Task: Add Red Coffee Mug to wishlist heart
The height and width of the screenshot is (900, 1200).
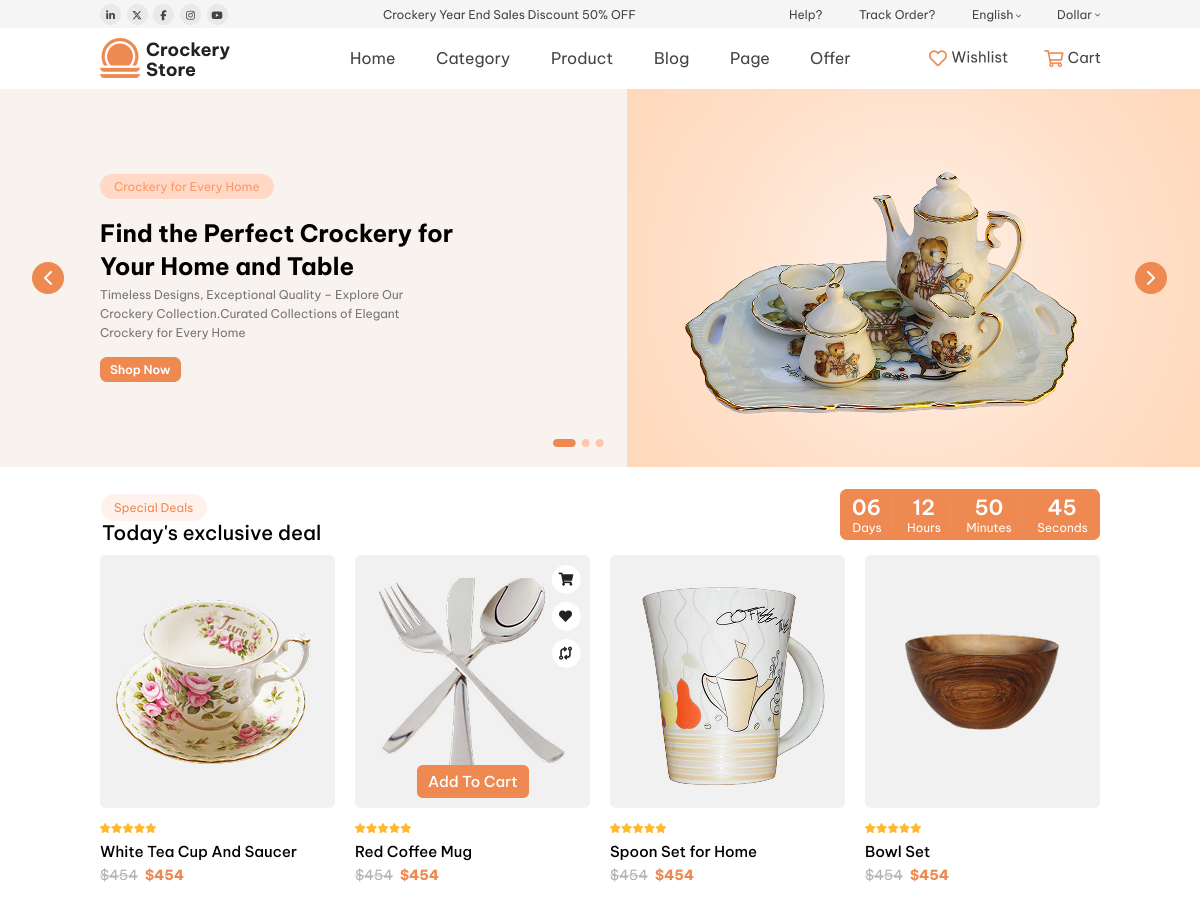Action: (x=565, y=616)
